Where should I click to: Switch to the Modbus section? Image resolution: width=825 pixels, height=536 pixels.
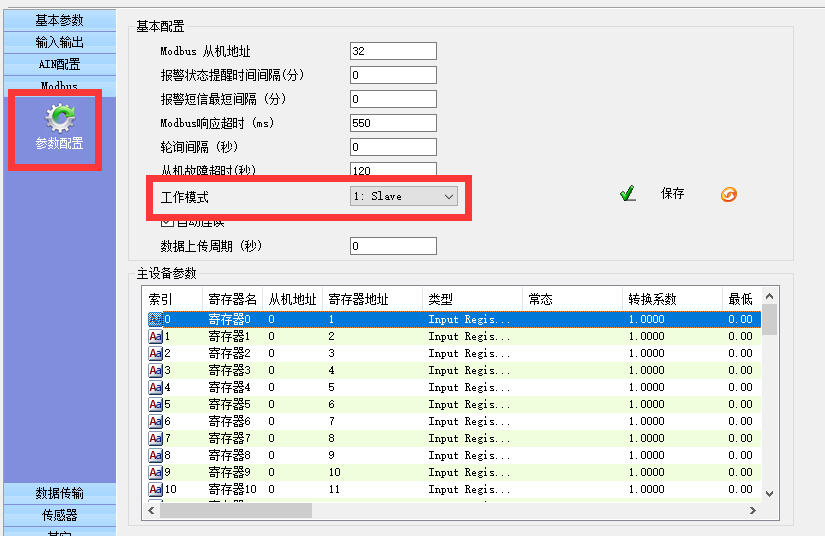tap(59, 85)
